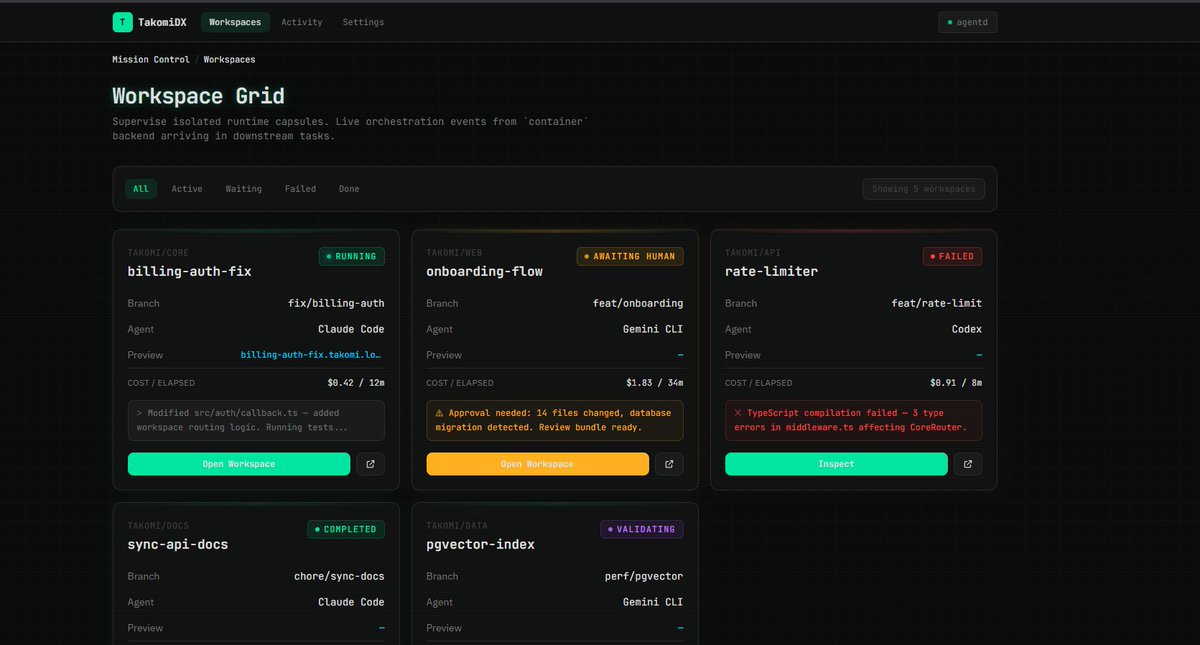The height and width of the screenshot is (645, 1200).
Task: Click the $0.91 / 8m cost value
Action: tap(957, 382)
